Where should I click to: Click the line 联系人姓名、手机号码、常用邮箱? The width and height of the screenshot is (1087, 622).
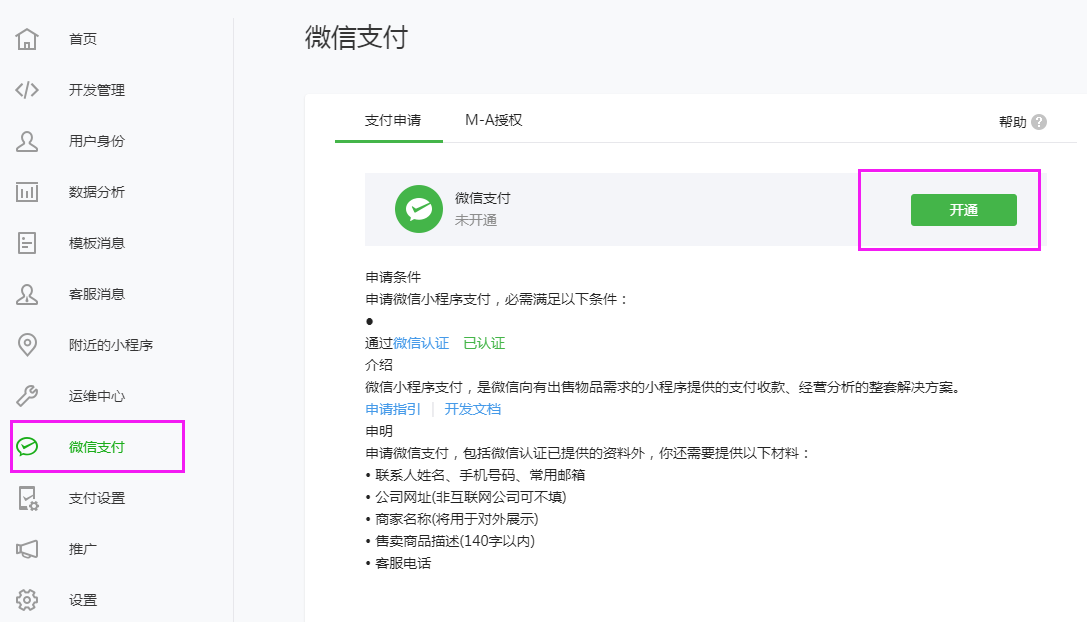480,475
